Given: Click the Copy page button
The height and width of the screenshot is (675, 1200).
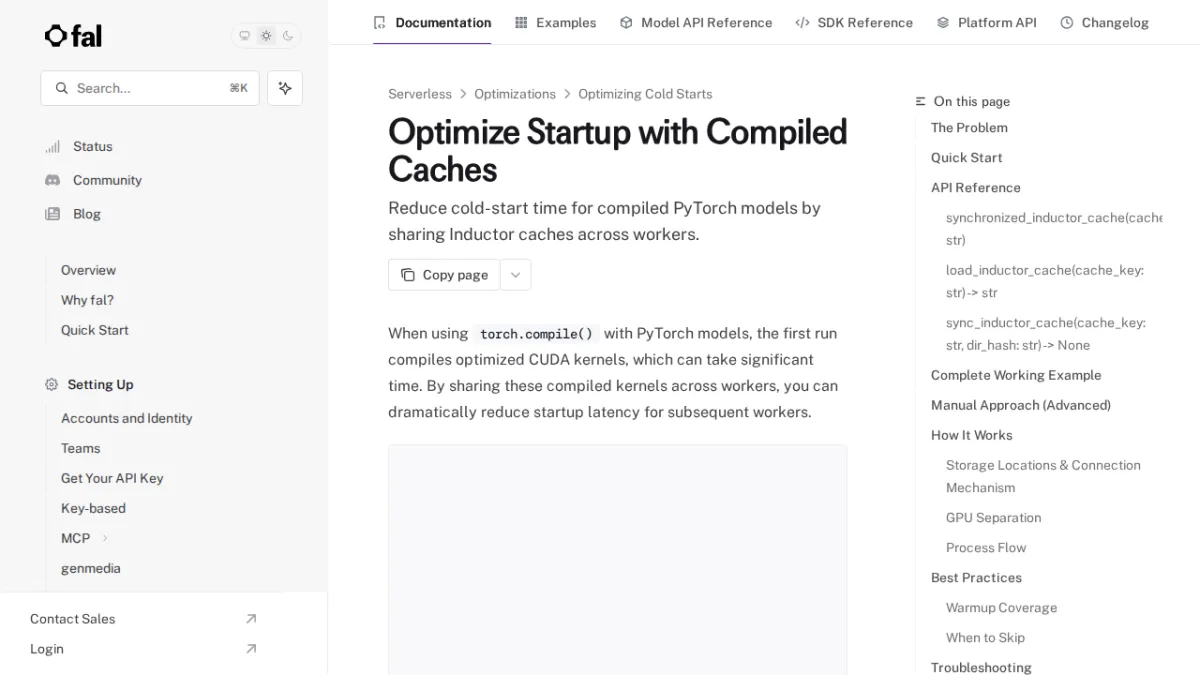Looking at the screenshot, I should [444, 275].
